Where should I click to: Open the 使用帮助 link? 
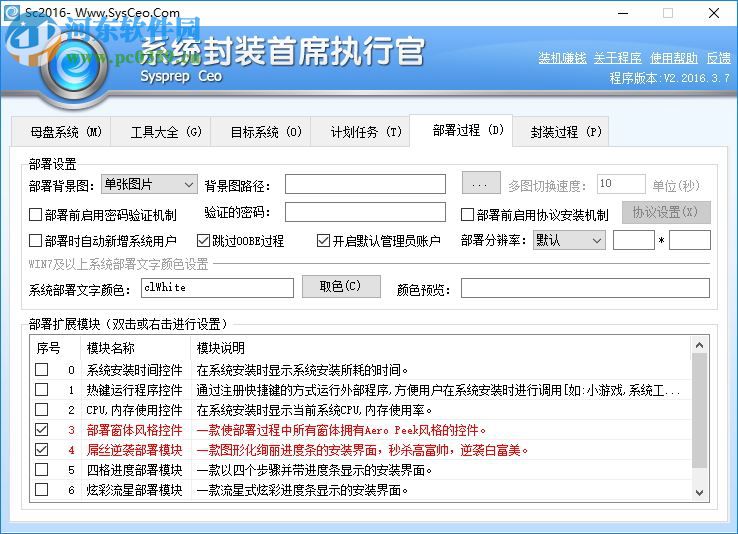pos(674,58)
